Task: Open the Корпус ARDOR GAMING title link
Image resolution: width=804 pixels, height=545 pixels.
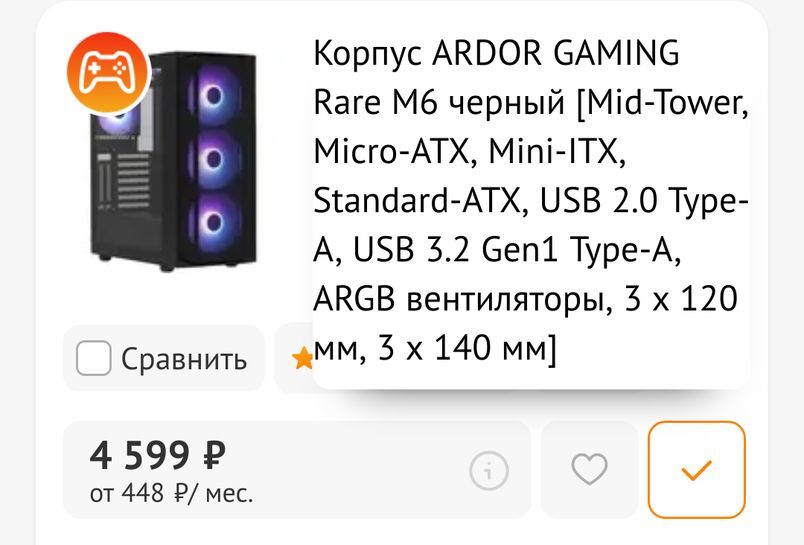Action: click(x=496, y=52)
